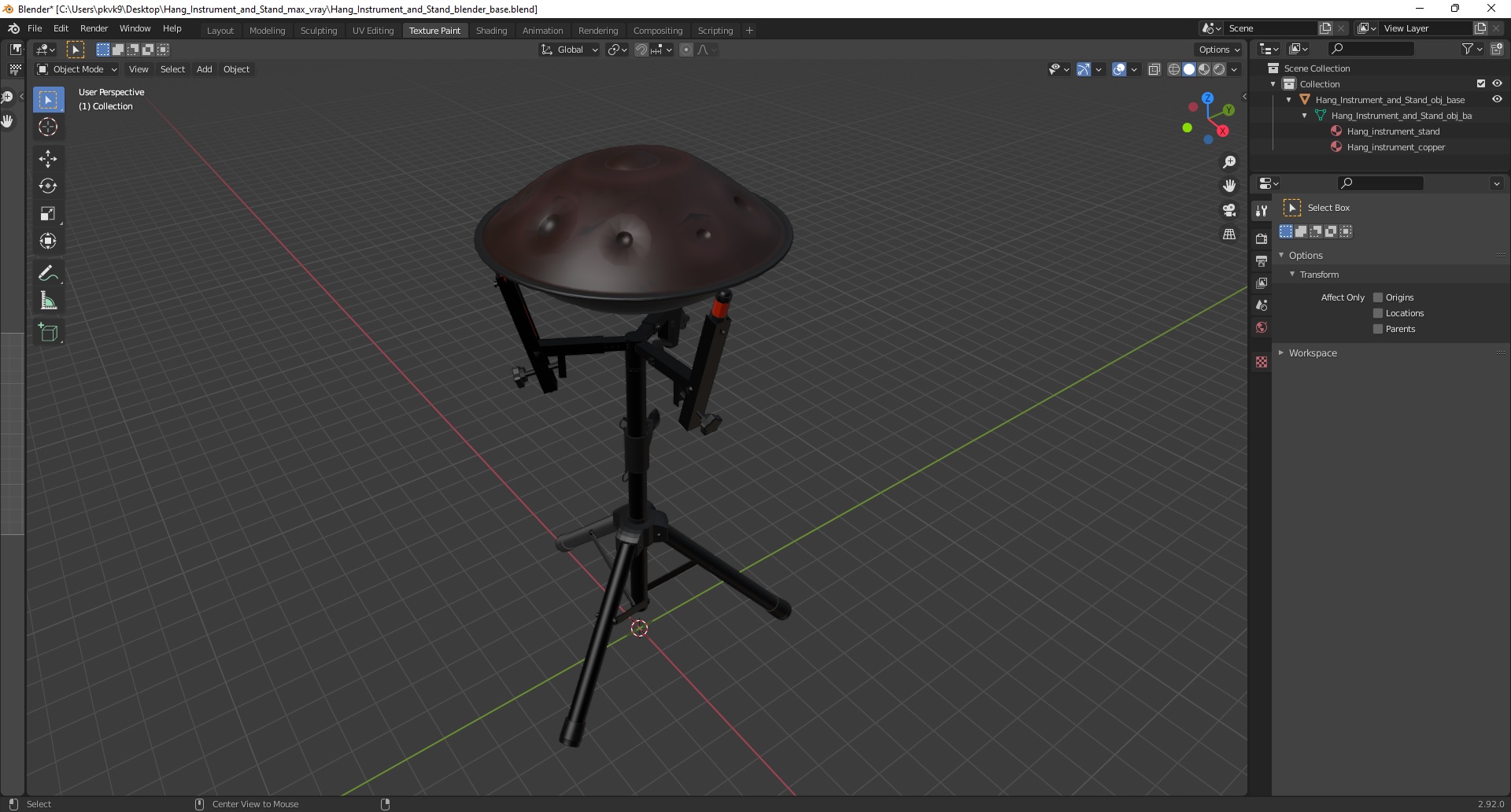Activate the Transform tool

48,242
